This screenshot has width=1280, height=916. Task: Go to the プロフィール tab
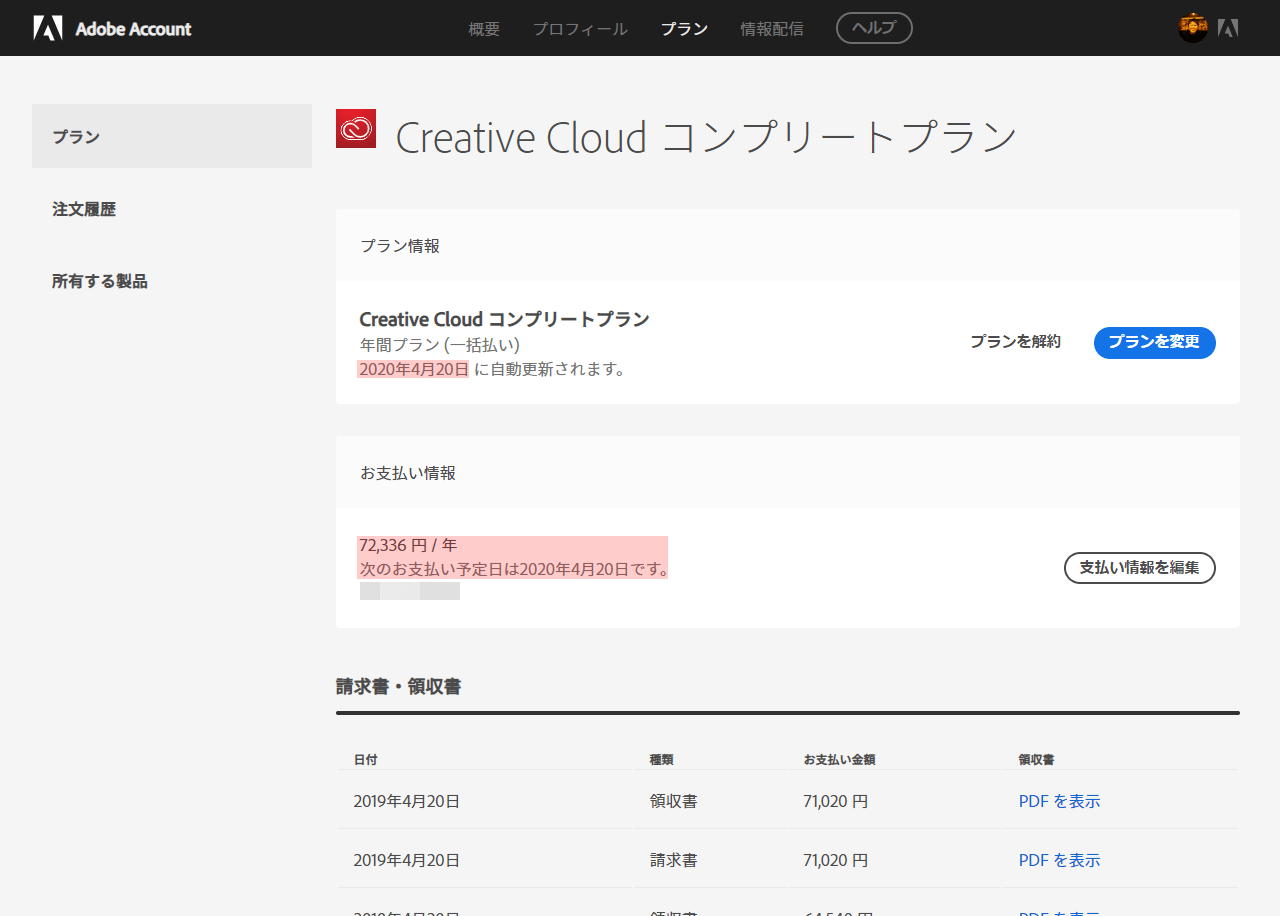pyautogui.click(x=580, y=29)
